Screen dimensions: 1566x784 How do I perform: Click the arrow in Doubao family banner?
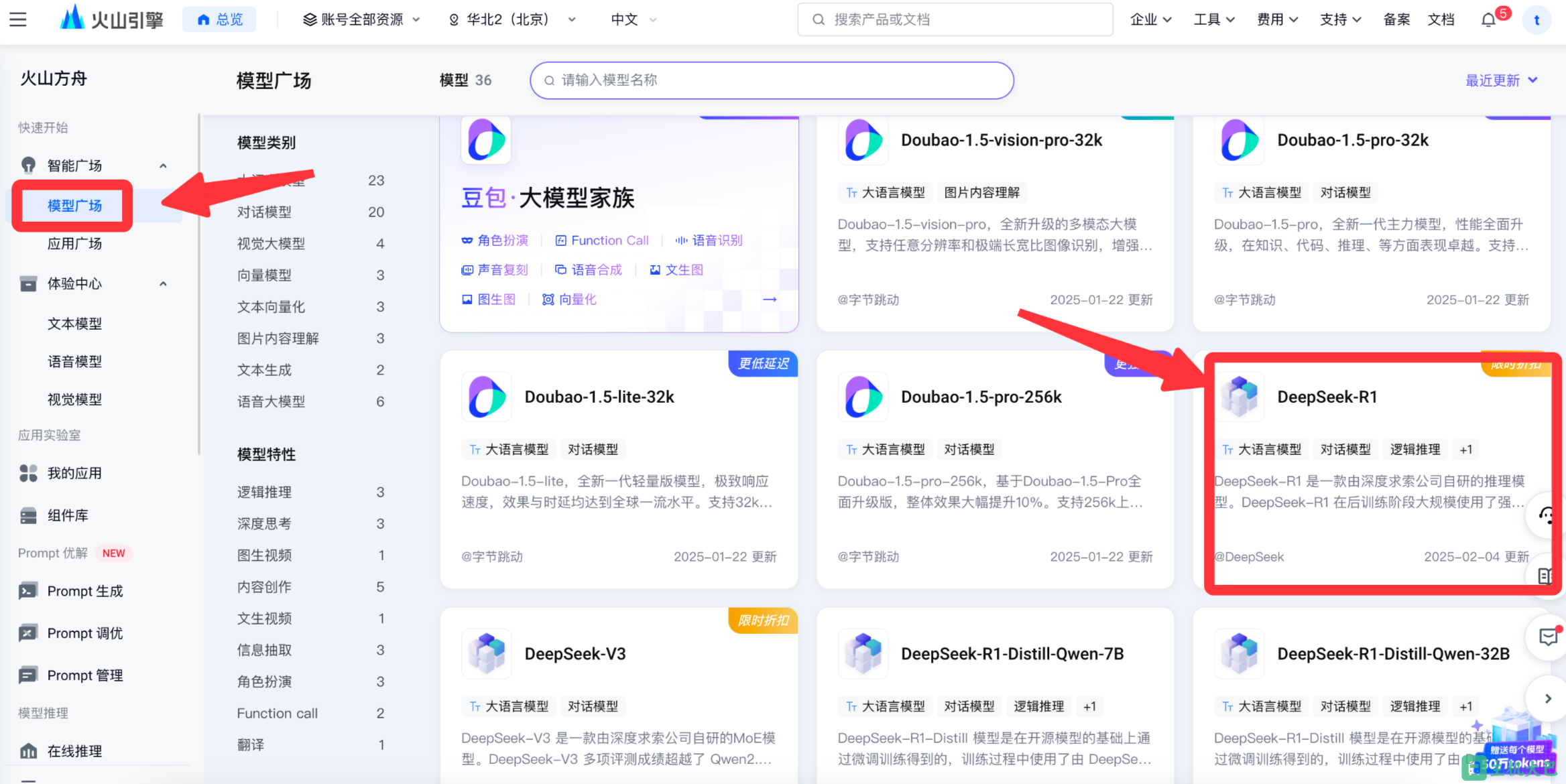[x=770, y=300]
